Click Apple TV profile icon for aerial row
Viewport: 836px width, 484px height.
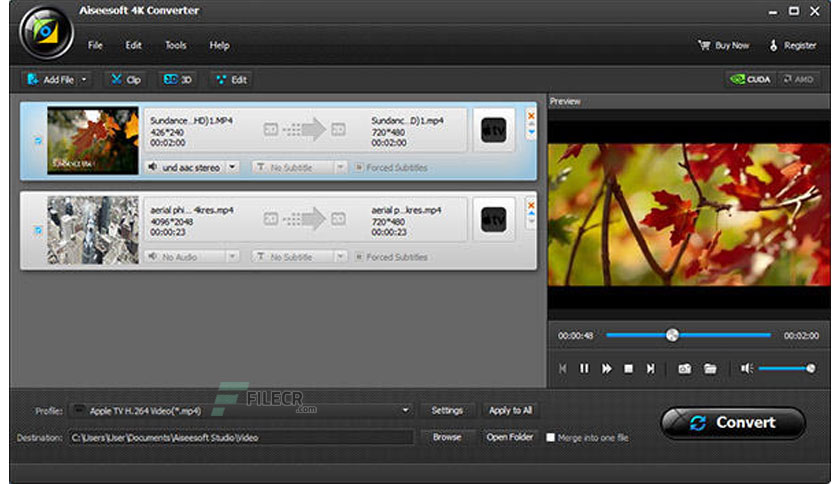[x=494, y=220]
